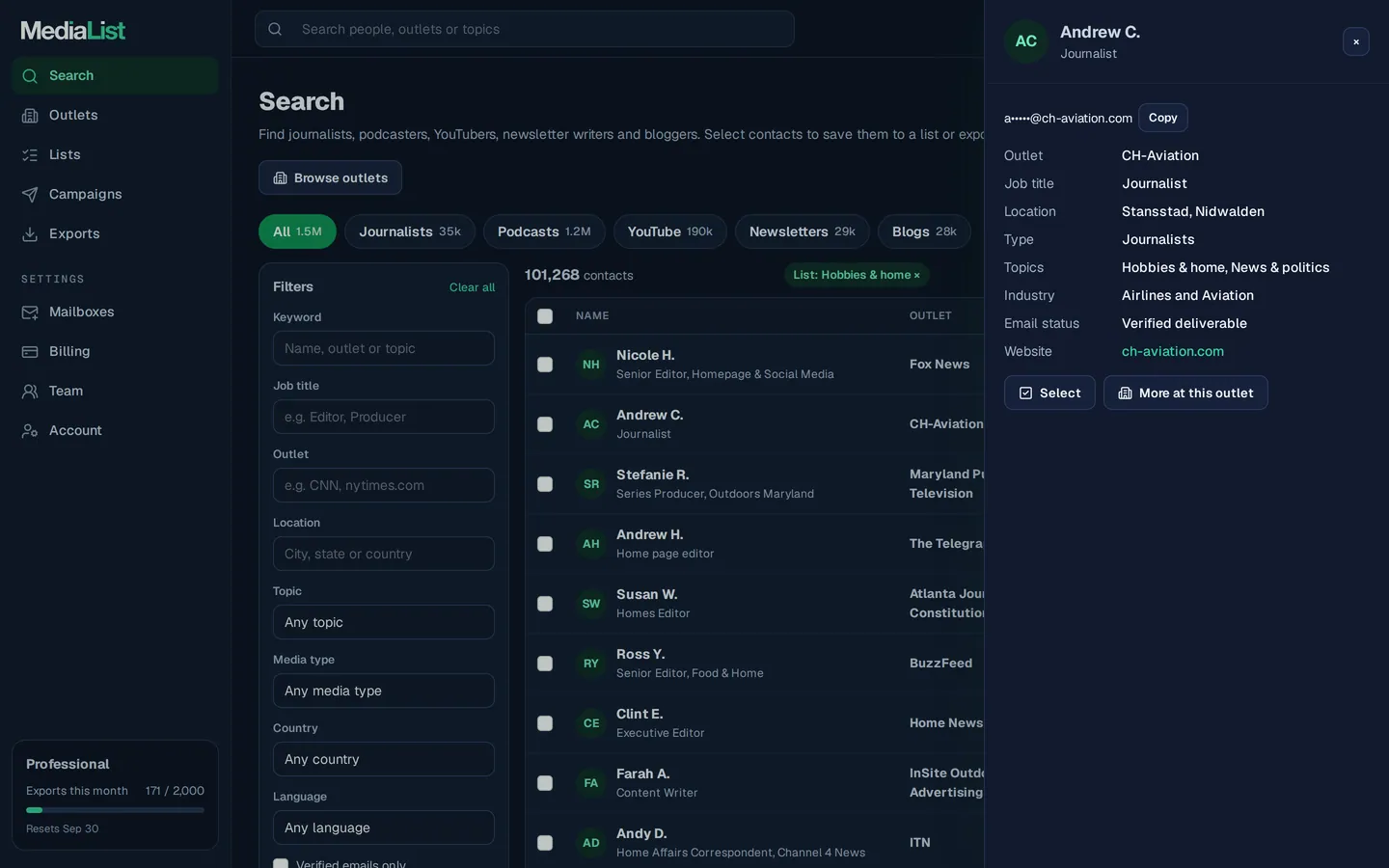Copy the email address
Screen dimensions: 1389x868
click(x=1162, y=118)
